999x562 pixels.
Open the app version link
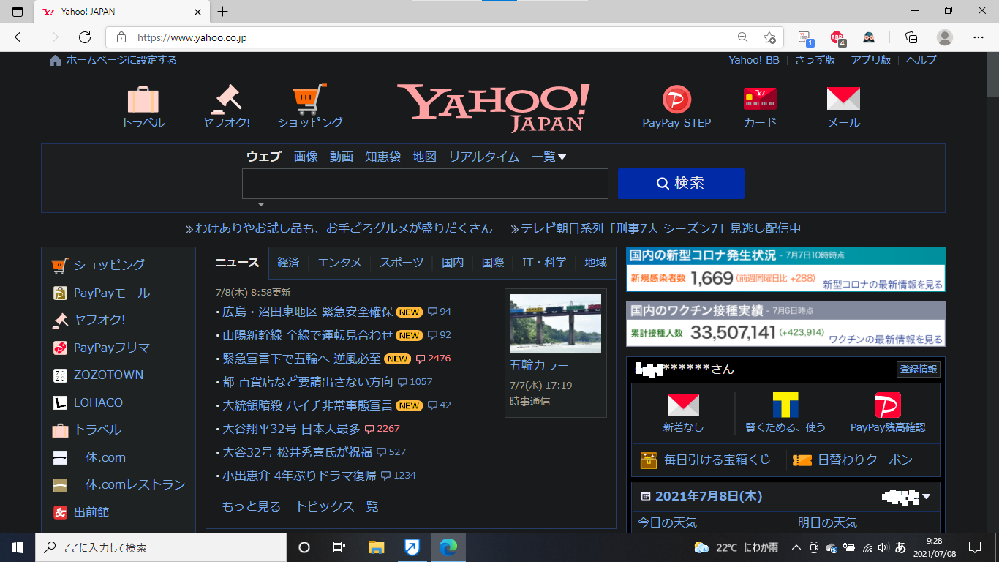(x=870, y=60)
